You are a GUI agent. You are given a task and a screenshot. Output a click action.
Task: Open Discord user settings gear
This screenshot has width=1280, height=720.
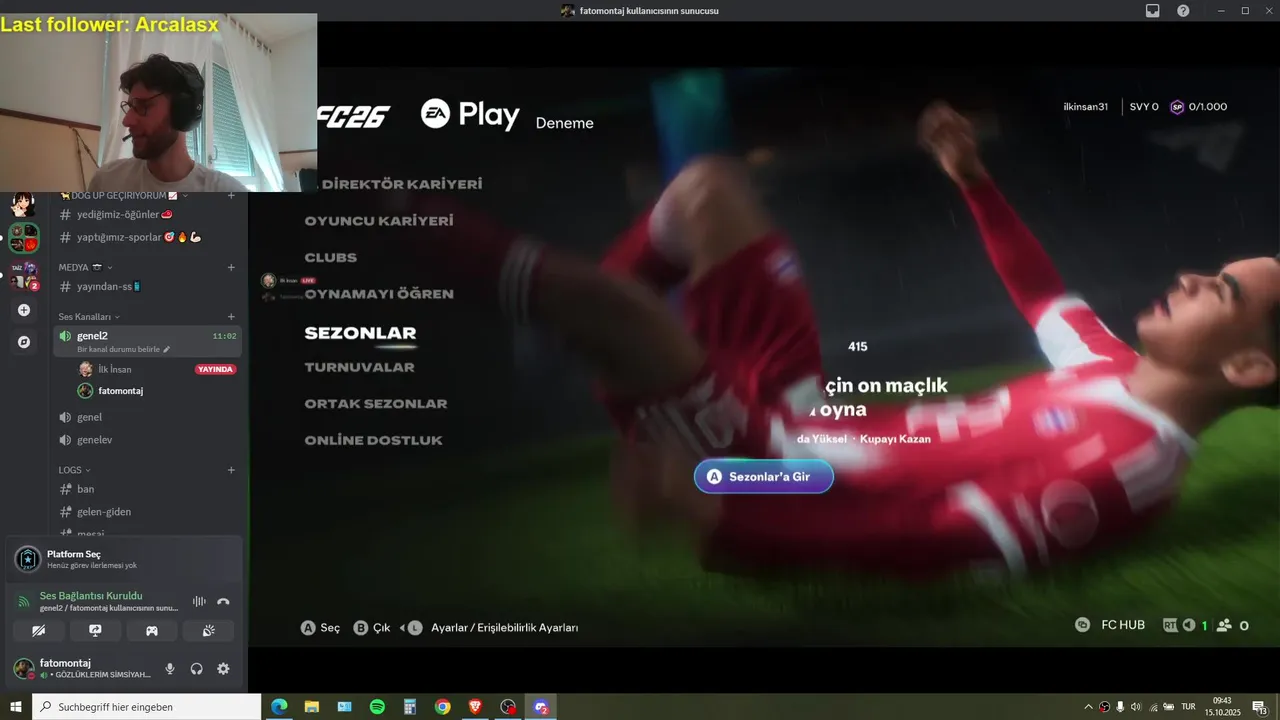[x=223, y=669]
